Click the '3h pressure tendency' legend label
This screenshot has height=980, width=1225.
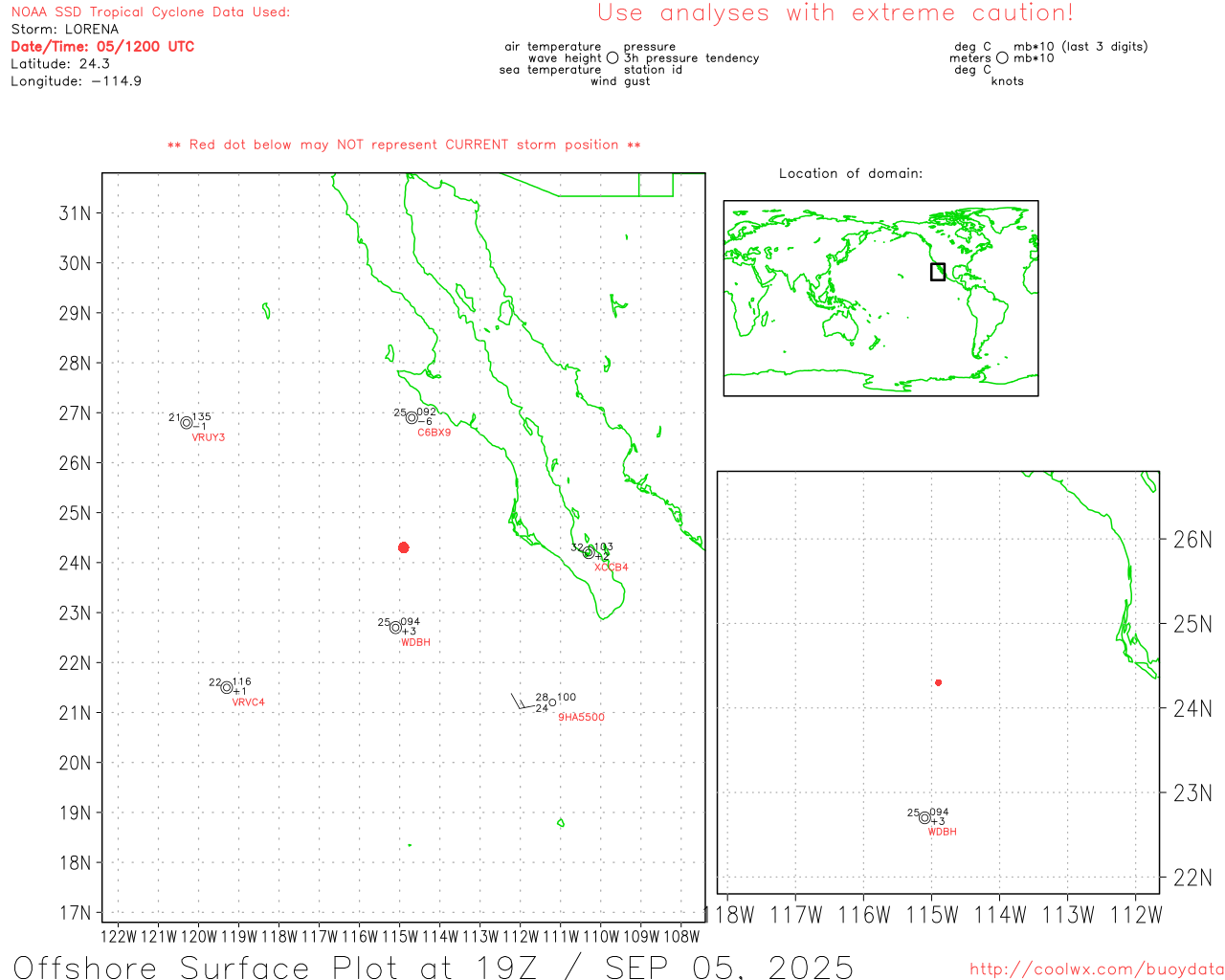[692, 58]
